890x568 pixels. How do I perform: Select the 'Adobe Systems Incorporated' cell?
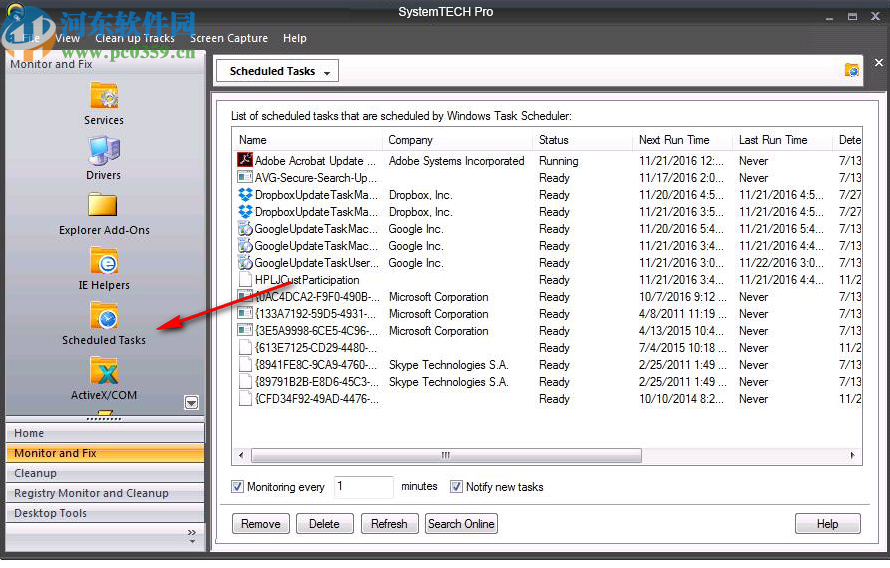click(x=456, y=161)
